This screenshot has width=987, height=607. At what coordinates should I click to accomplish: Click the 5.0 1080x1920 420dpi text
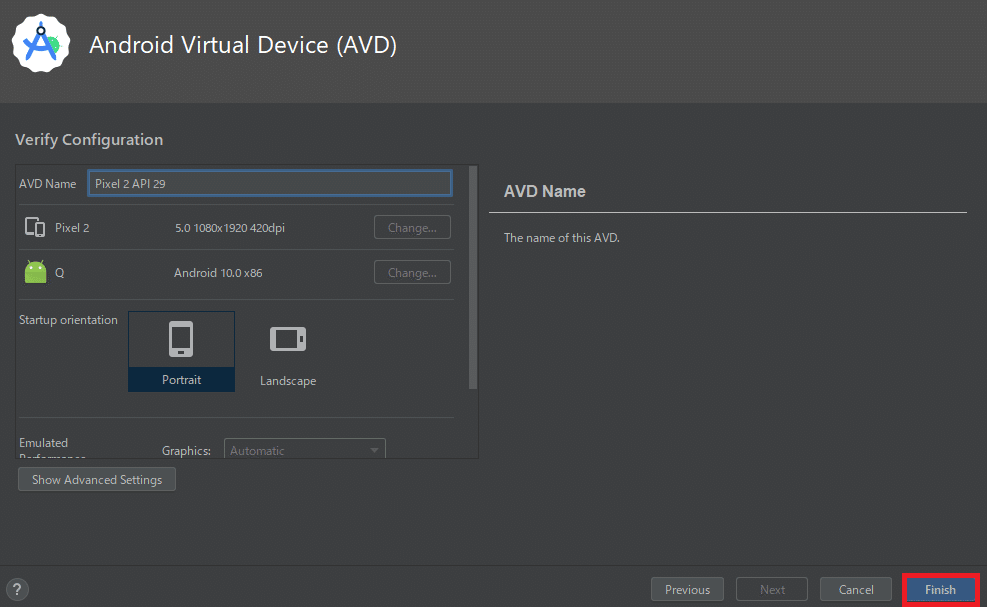[x=230, y=228]
